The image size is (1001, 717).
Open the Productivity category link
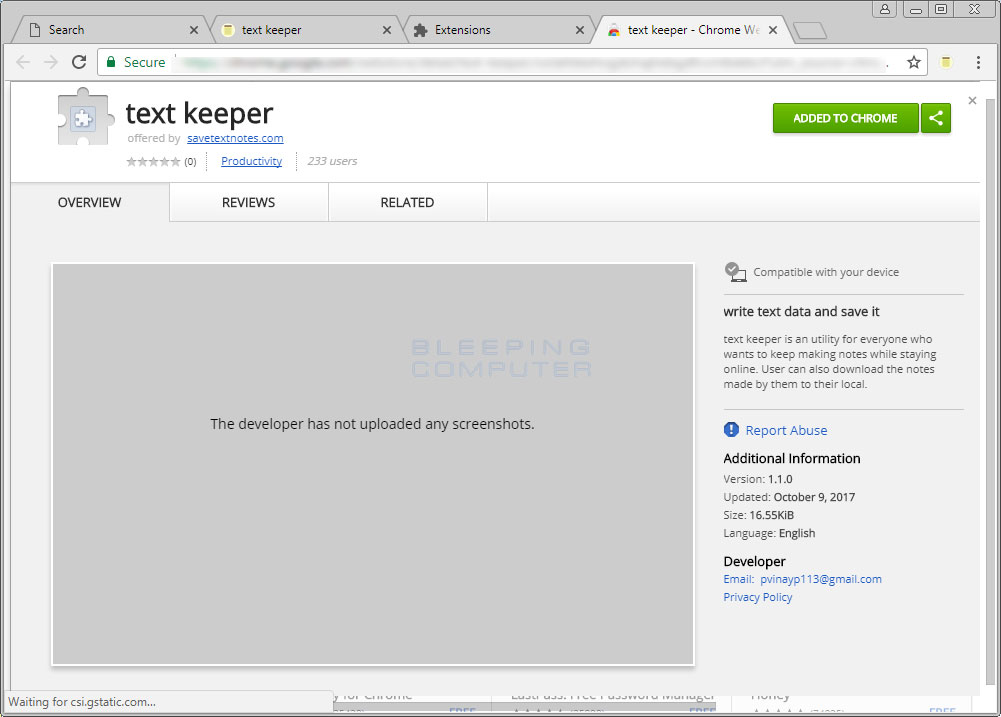pyautogui.click(x=251, y=161)
